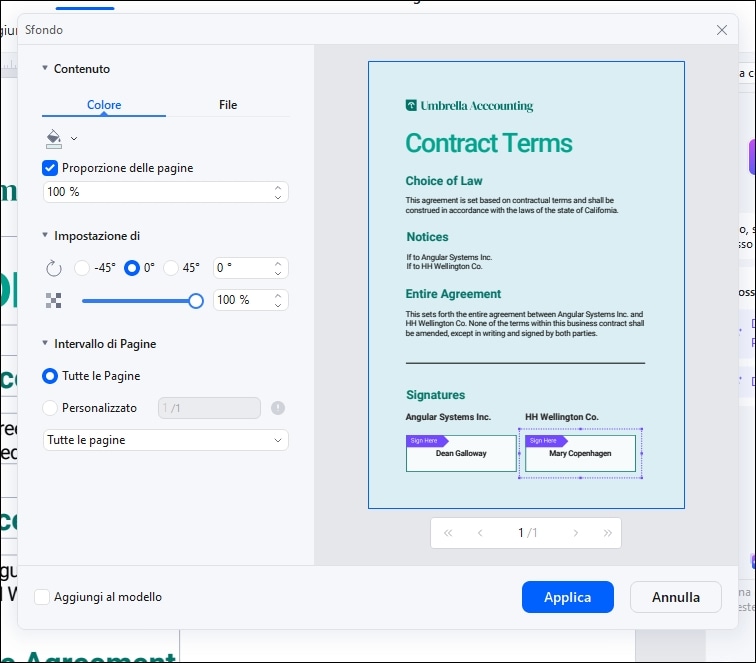Close the Sfondo dialog

(722, 30)
